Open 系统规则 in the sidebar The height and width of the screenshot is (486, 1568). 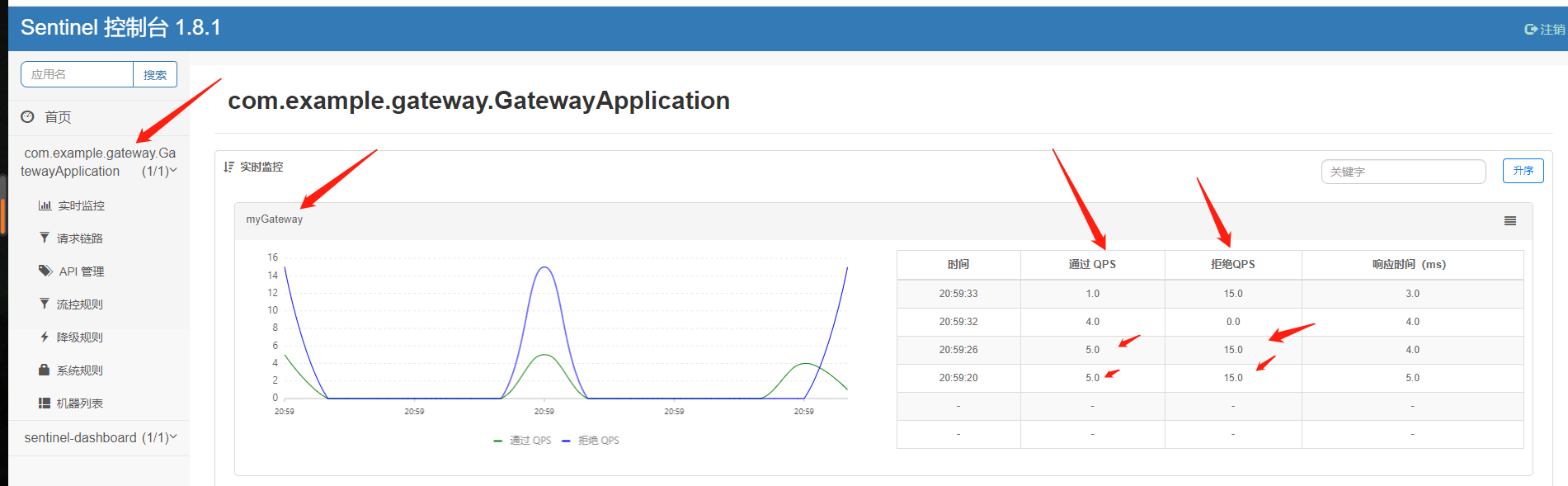click(x=80, y=370)
